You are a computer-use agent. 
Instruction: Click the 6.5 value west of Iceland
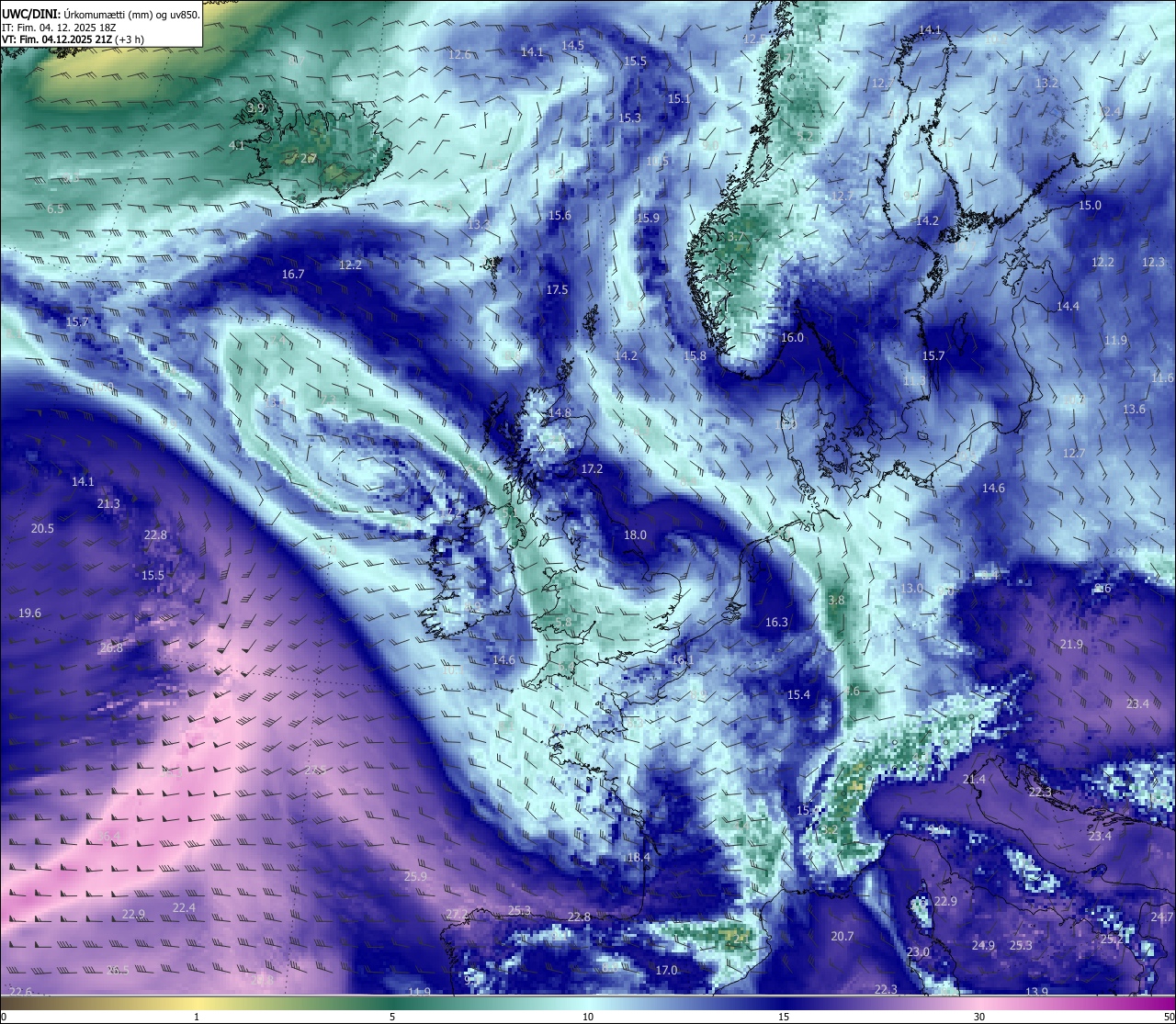pyautogui.click(x=56, y=209)
